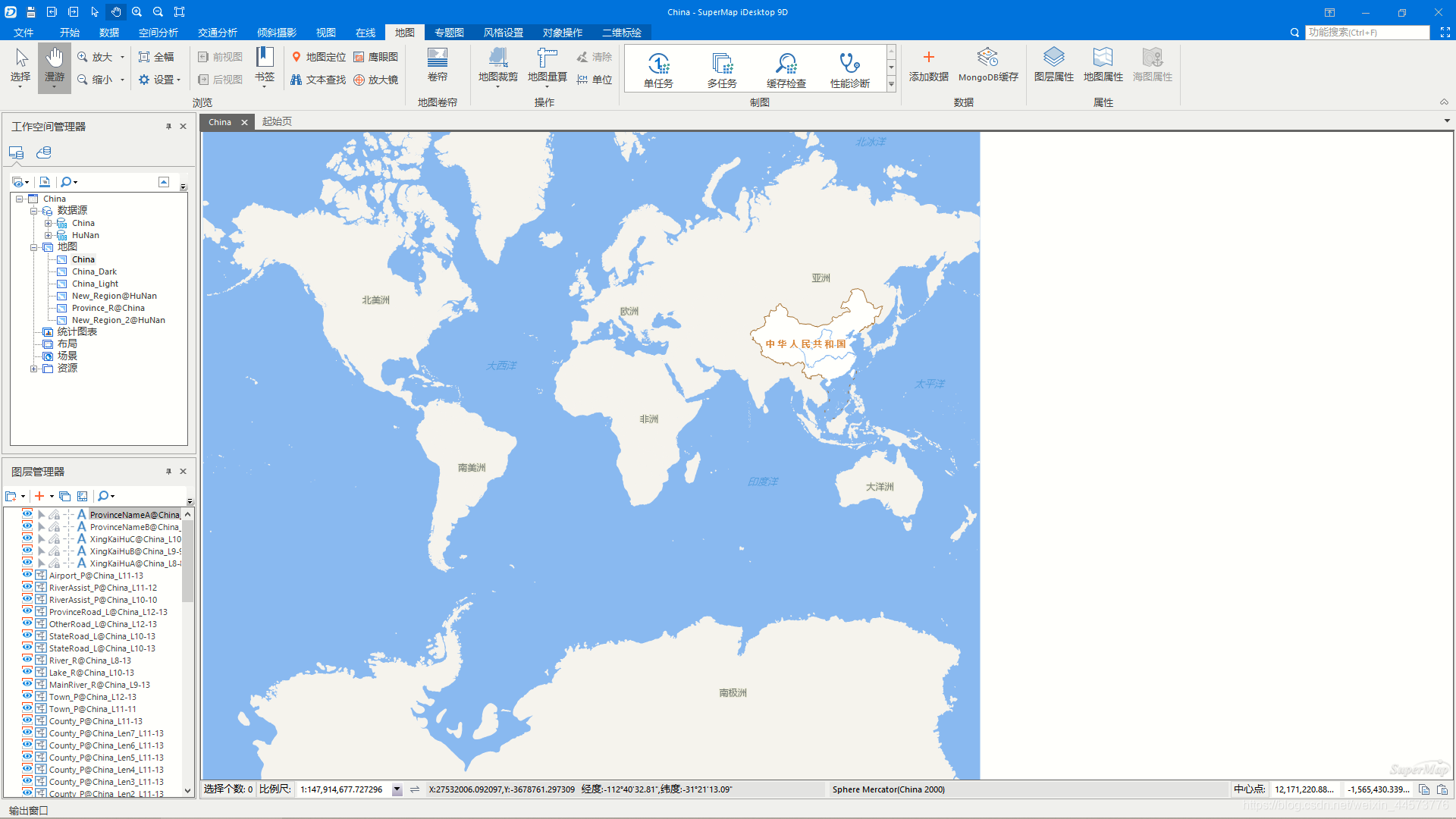This screenshot has width=1456, height=819.
Task: Toggle the 鹰眼图 overview window
Action: [x=376, y=57]
